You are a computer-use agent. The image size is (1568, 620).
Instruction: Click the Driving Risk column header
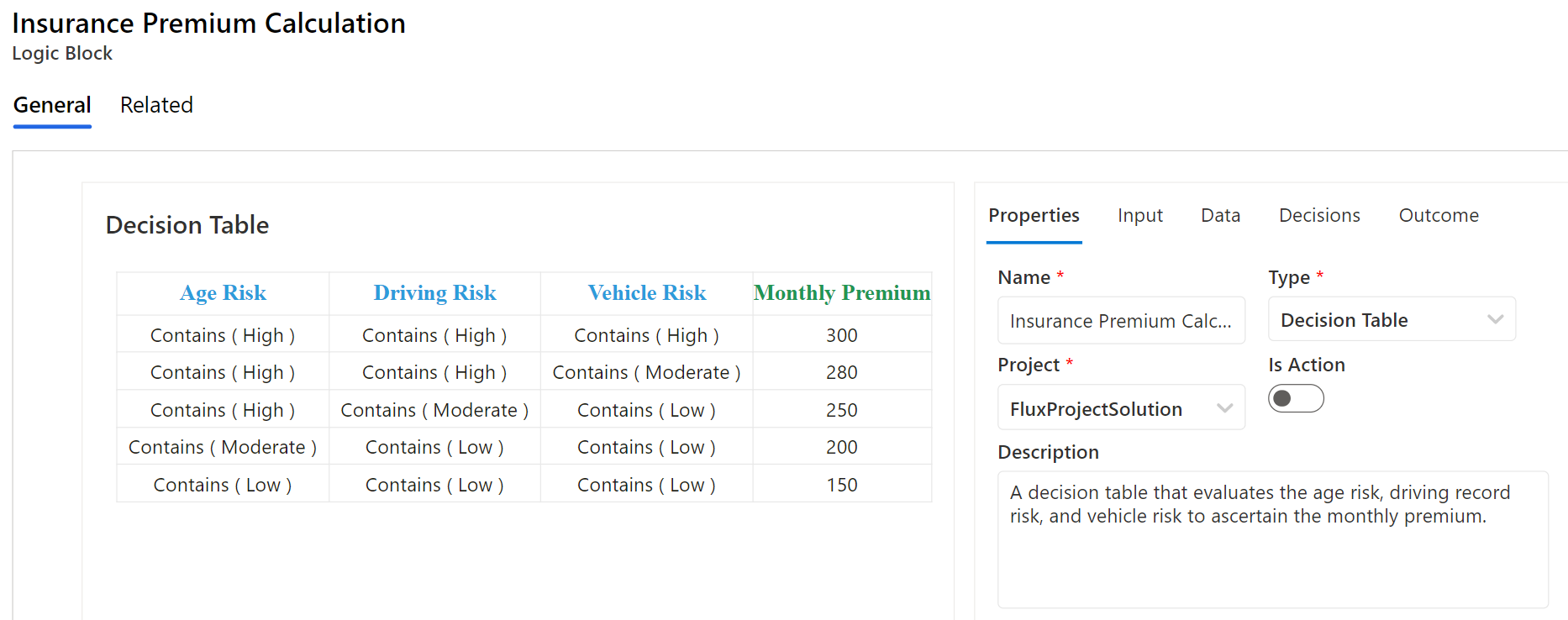pyautogui.click(x=434, y=293)
